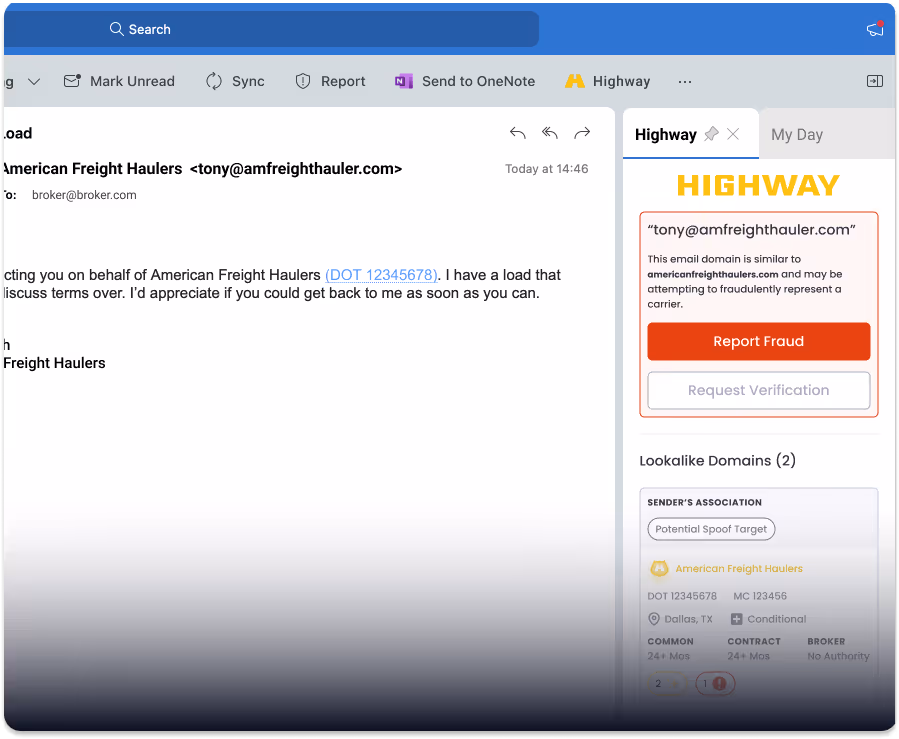Viewport: 899px width, 739px height.
Task: Switch to the Highway tab in side panel
Action: coord(666,135)
